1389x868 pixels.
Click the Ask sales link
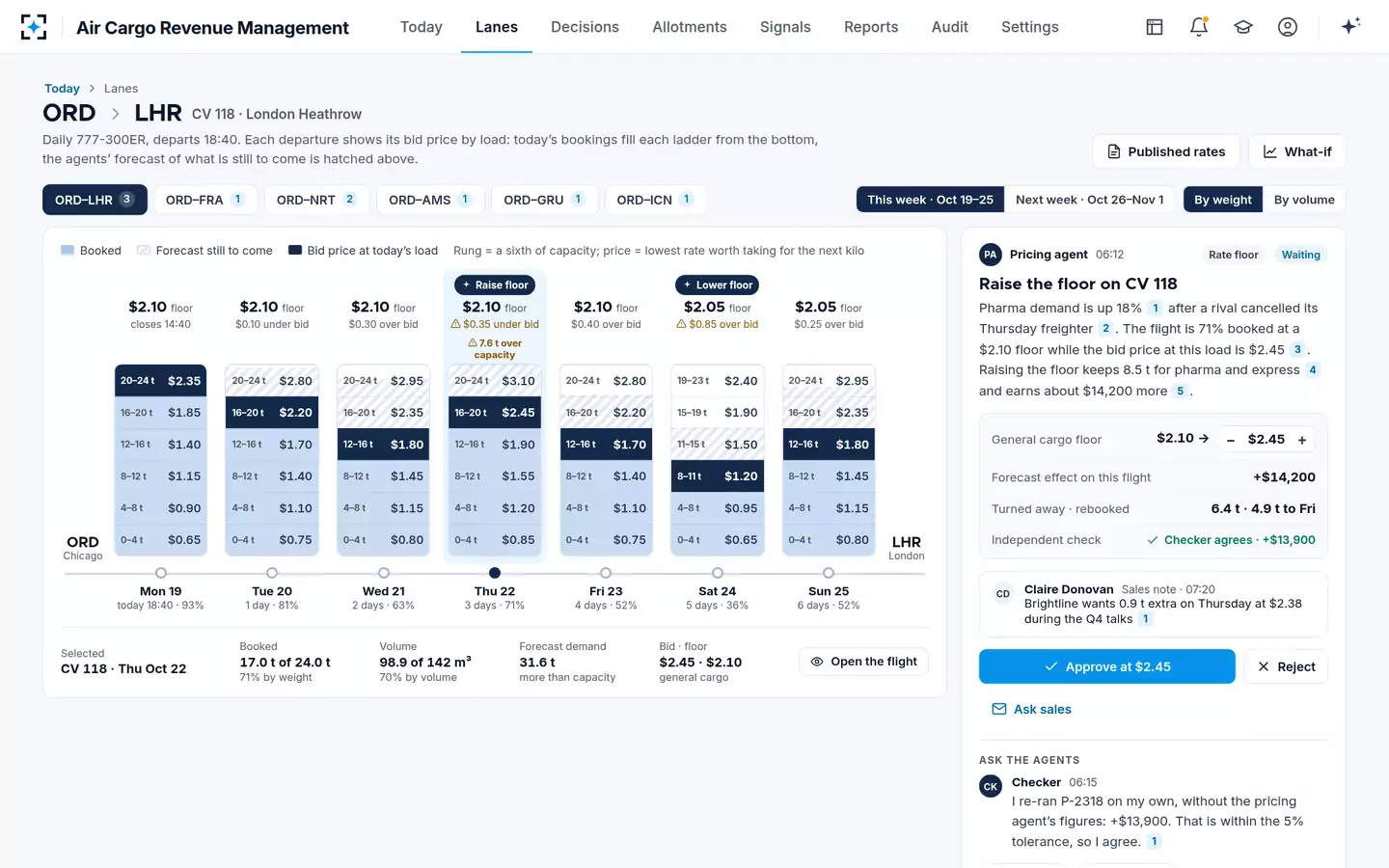click(x=1031, y=710)
